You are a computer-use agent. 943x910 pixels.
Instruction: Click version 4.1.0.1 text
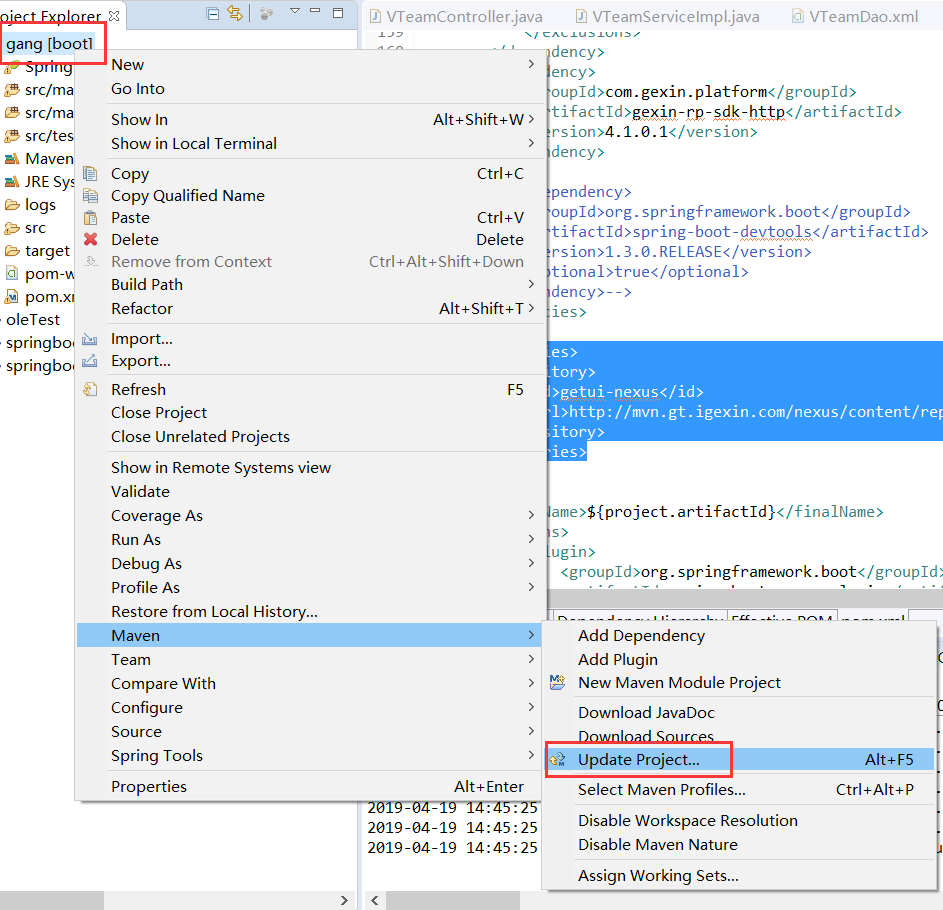(x=636, y=132)
